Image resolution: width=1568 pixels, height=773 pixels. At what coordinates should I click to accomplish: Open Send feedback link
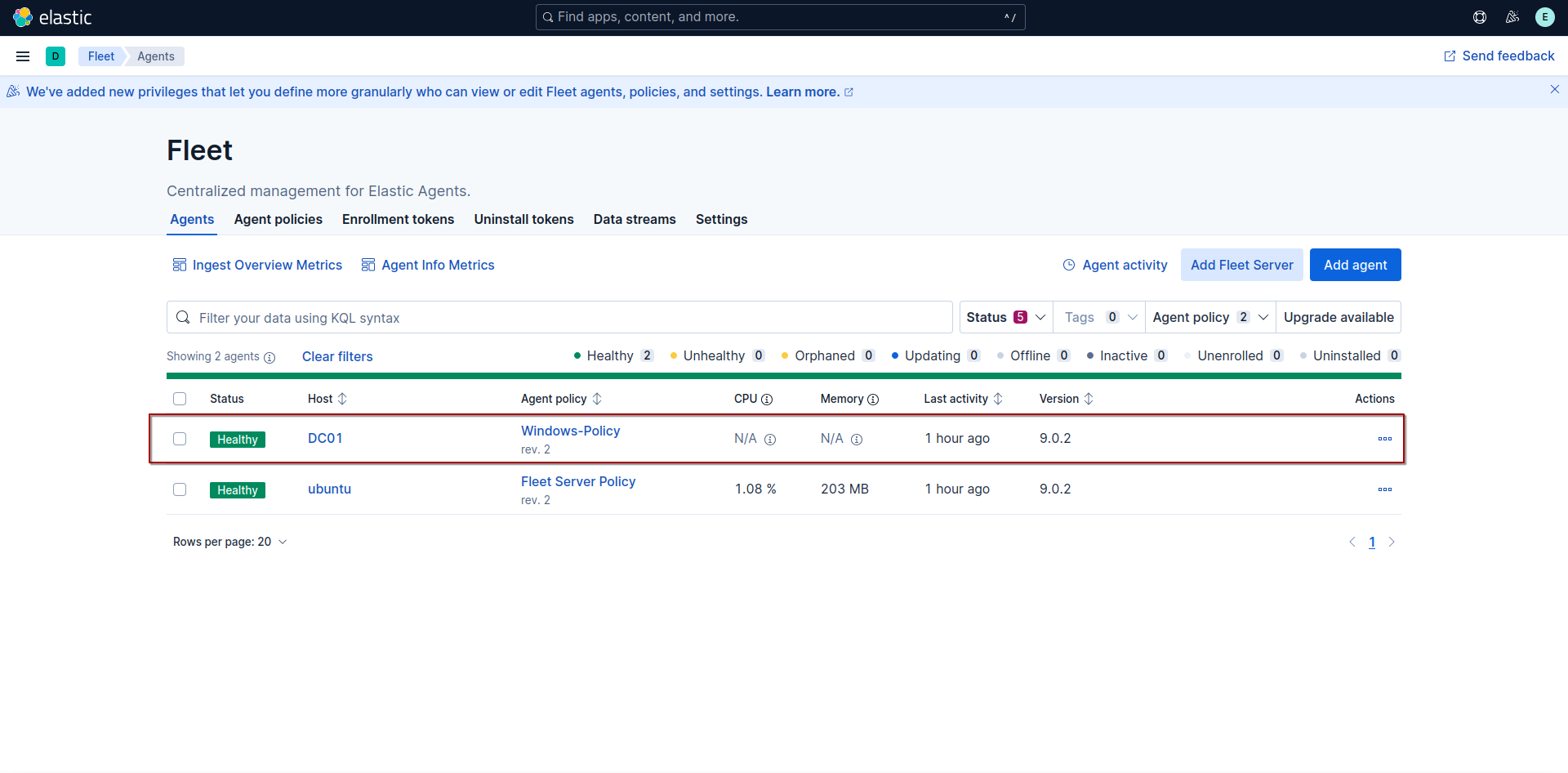click(1499, 56)
